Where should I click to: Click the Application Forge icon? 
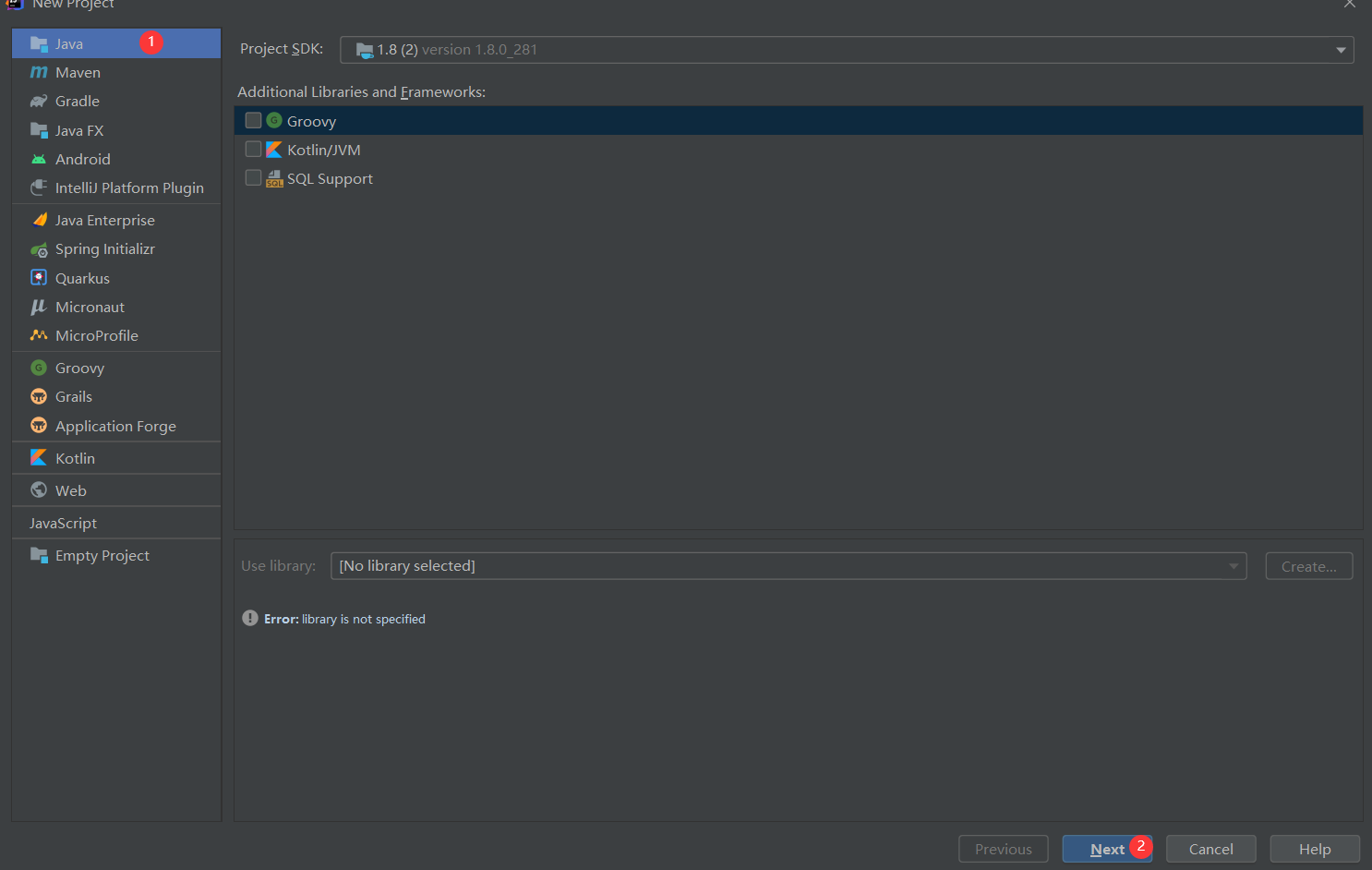click(39, 426)
